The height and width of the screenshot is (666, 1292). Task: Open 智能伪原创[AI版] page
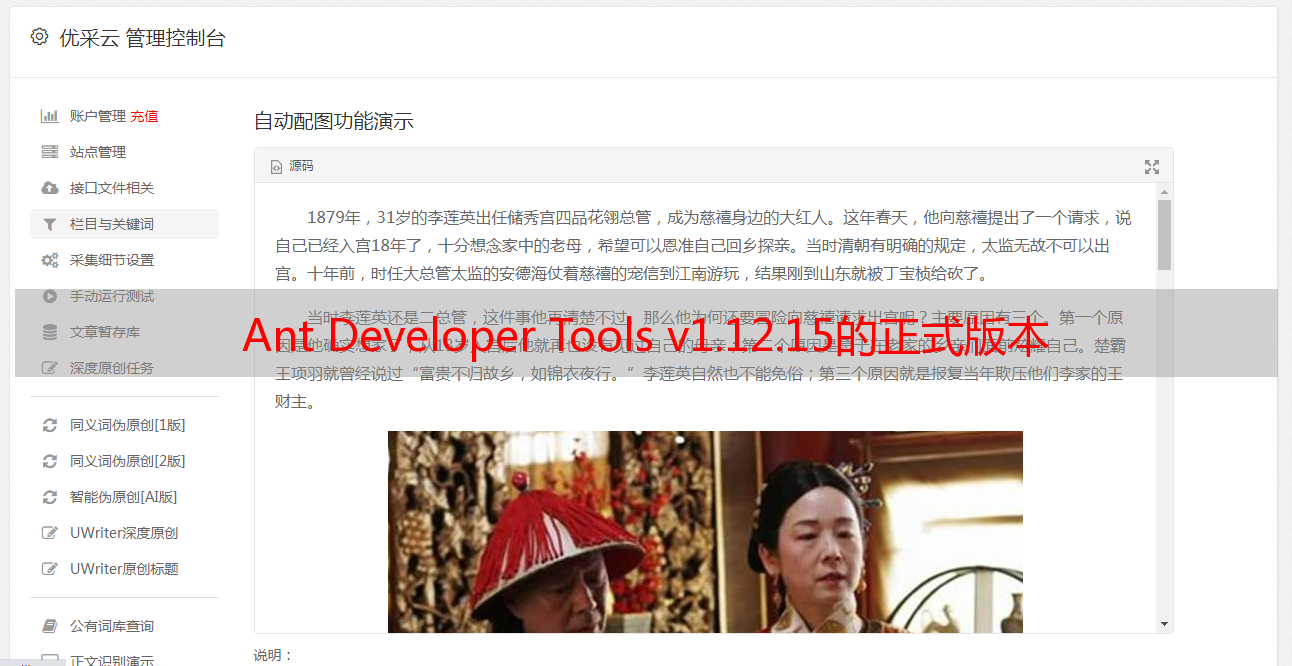123,497
